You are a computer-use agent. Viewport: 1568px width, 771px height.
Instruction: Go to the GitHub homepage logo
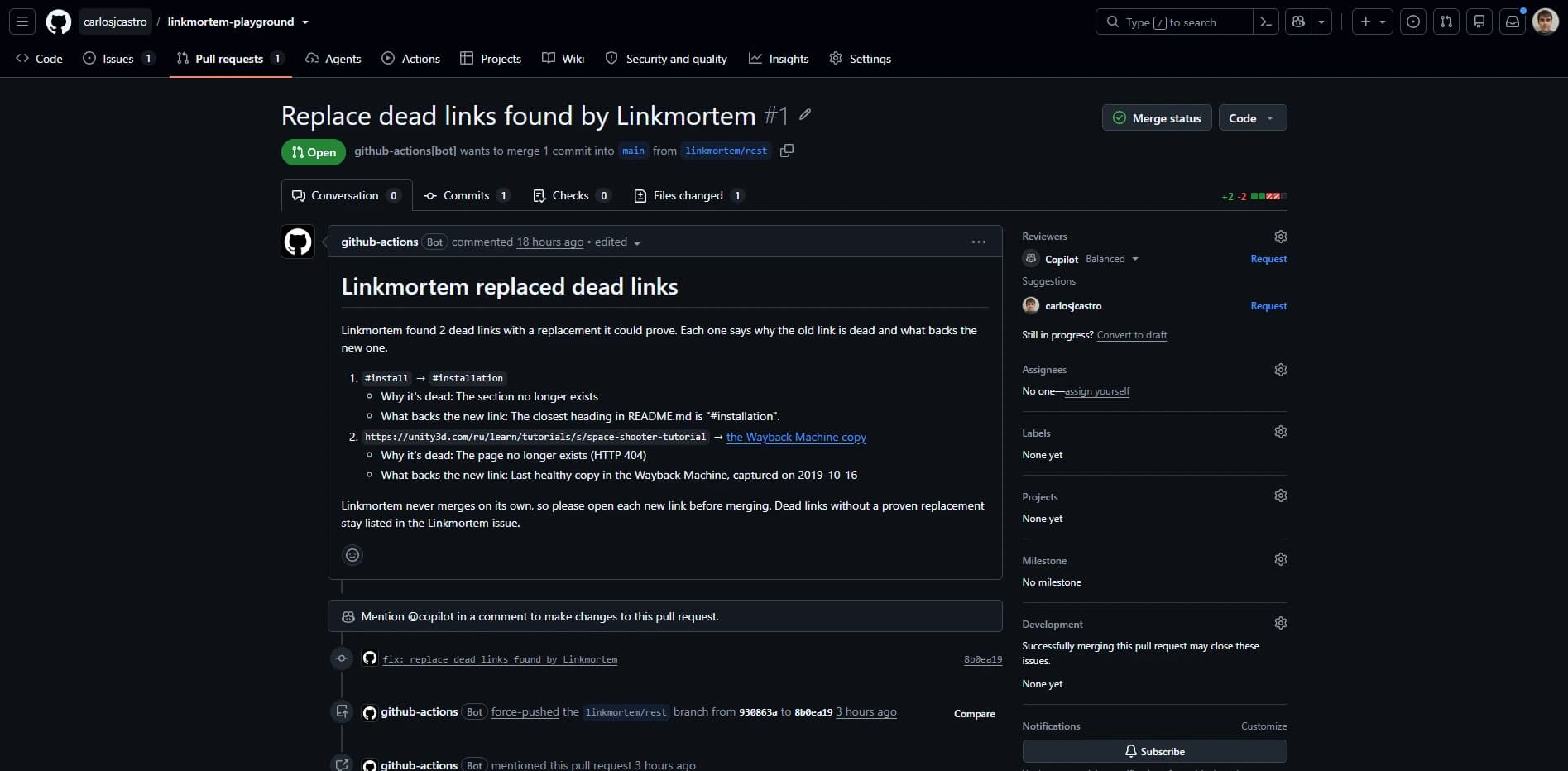coord(58,22)
